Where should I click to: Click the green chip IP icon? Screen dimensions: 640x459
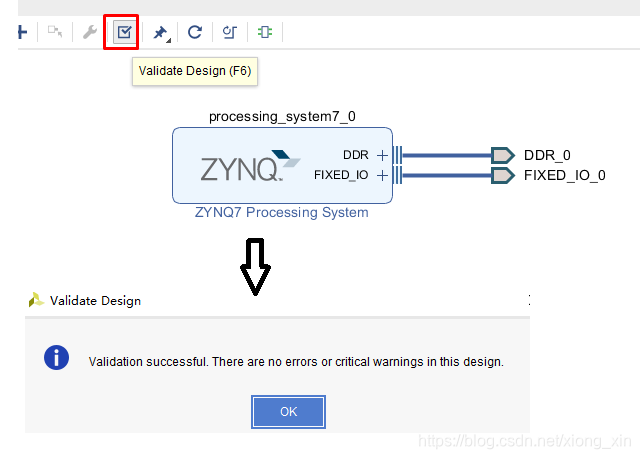point(265,32)
